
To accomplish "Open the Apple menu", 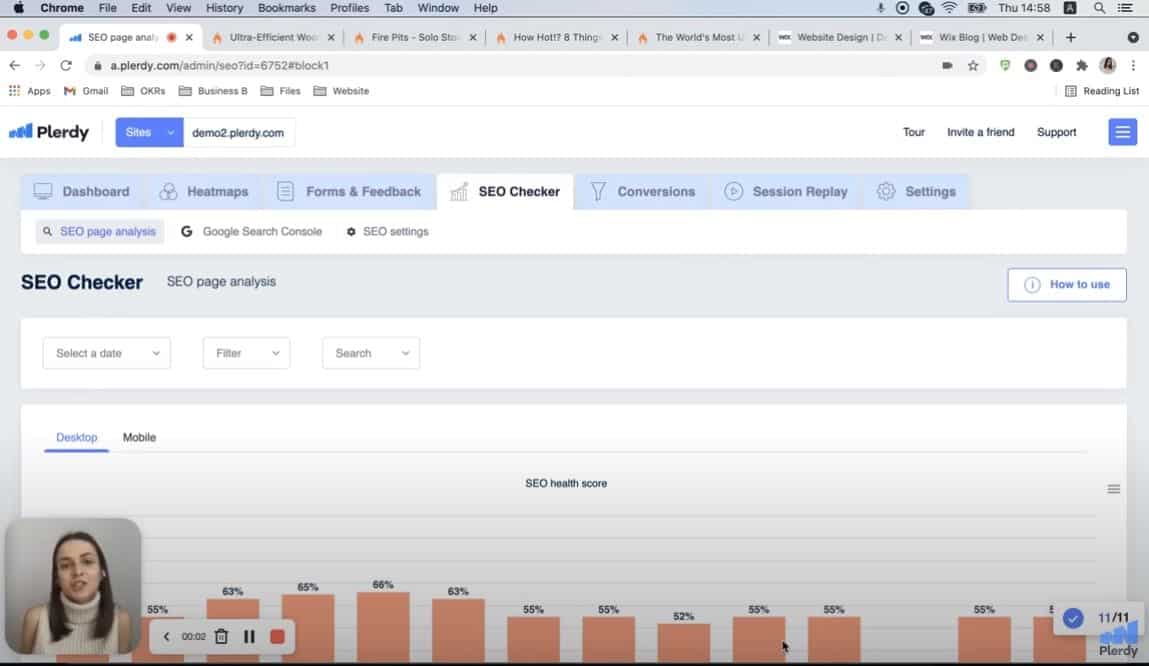I will [x=18, y=8].
